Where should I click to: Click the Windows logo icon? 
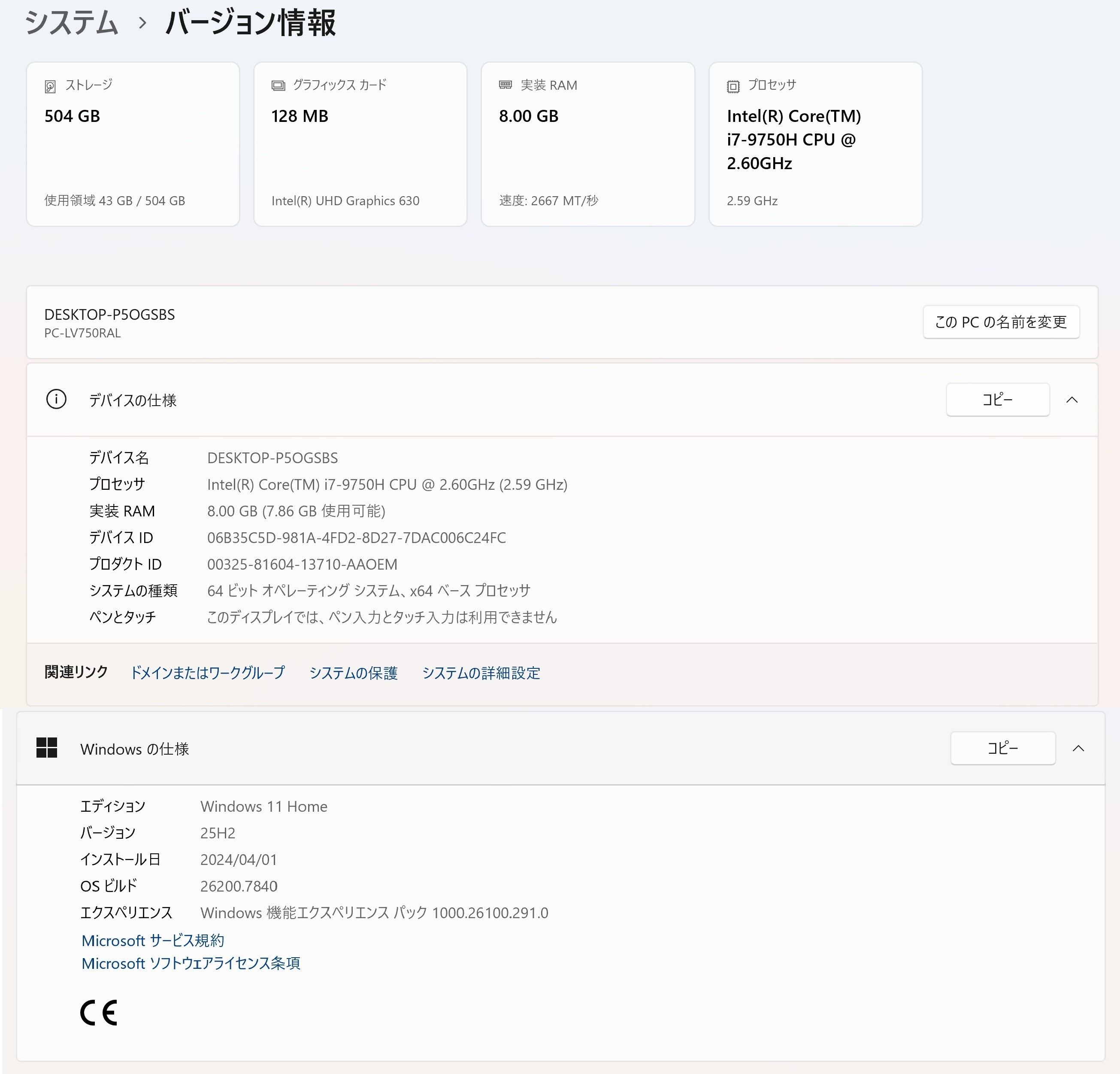tap(46, 748)
